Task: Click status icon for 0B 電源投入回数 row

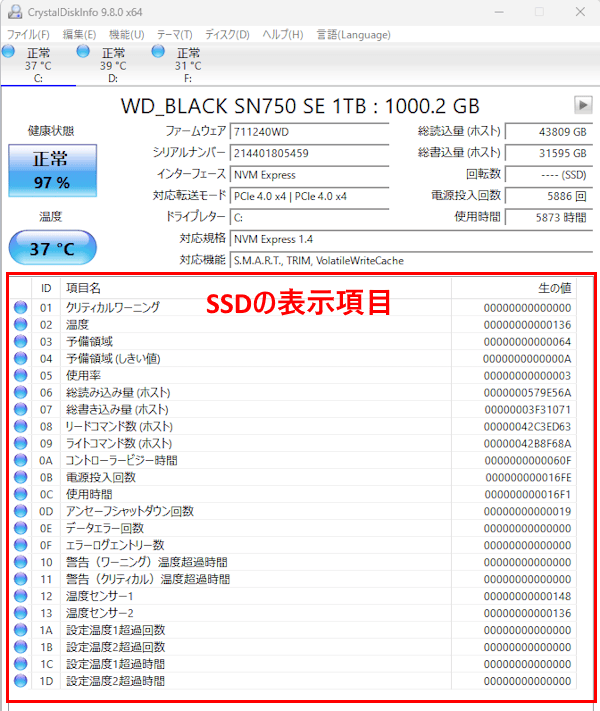Action: tap(20, 477)
